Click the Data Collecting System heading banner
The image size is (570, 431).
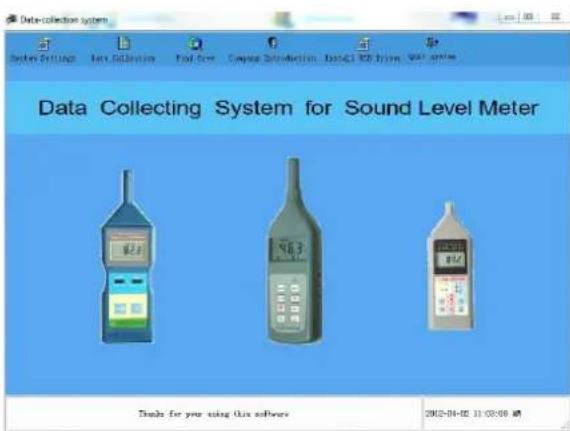coord(288,108)
